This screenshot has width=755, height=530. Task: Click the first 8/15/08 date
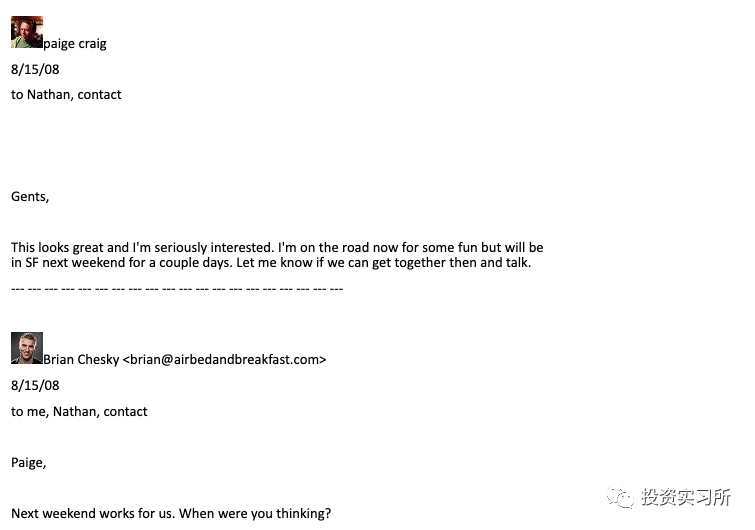(35, 69)
